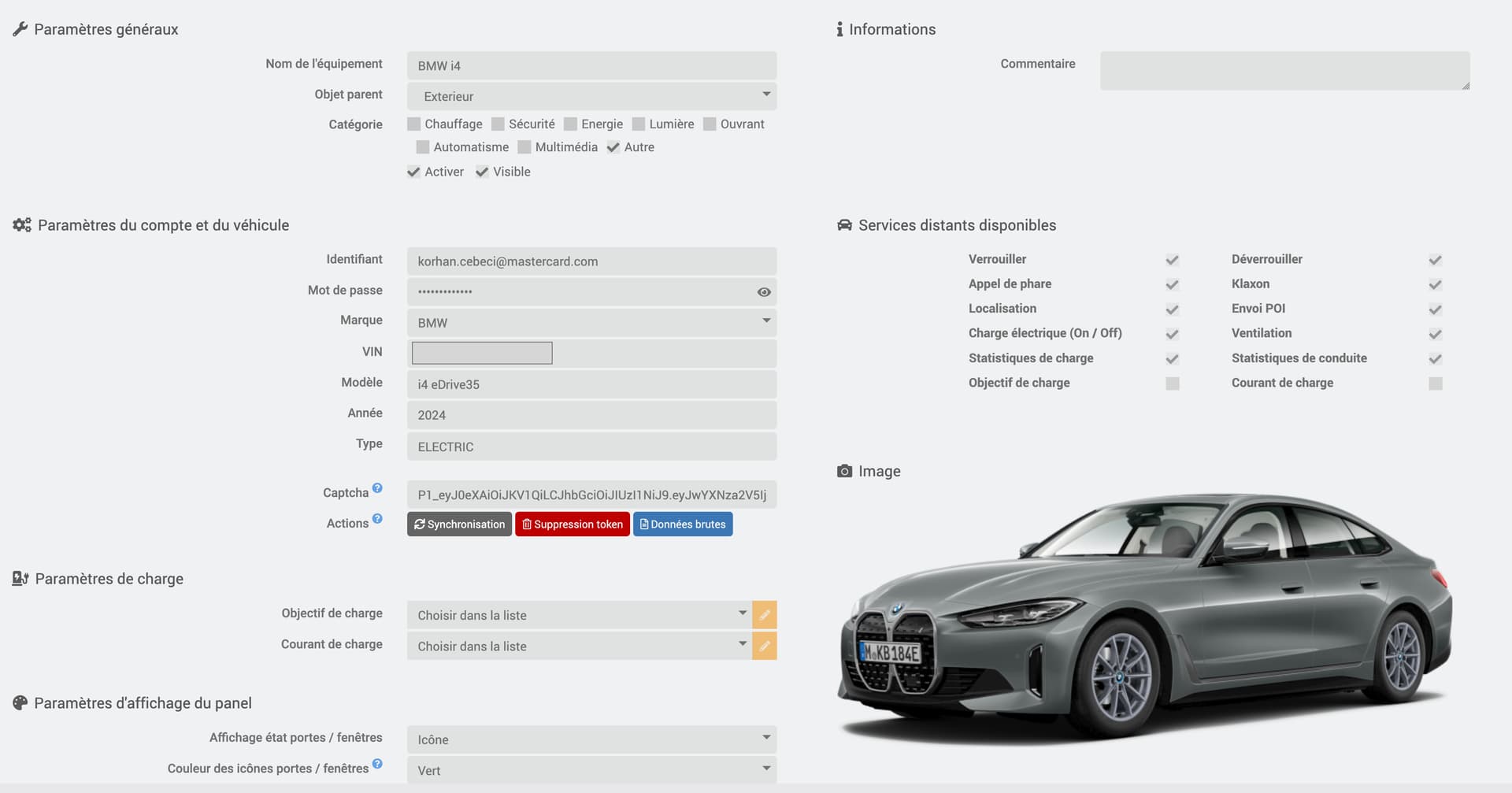
Task: Click into the Commentaire text area
Action: click(1285, 71)
